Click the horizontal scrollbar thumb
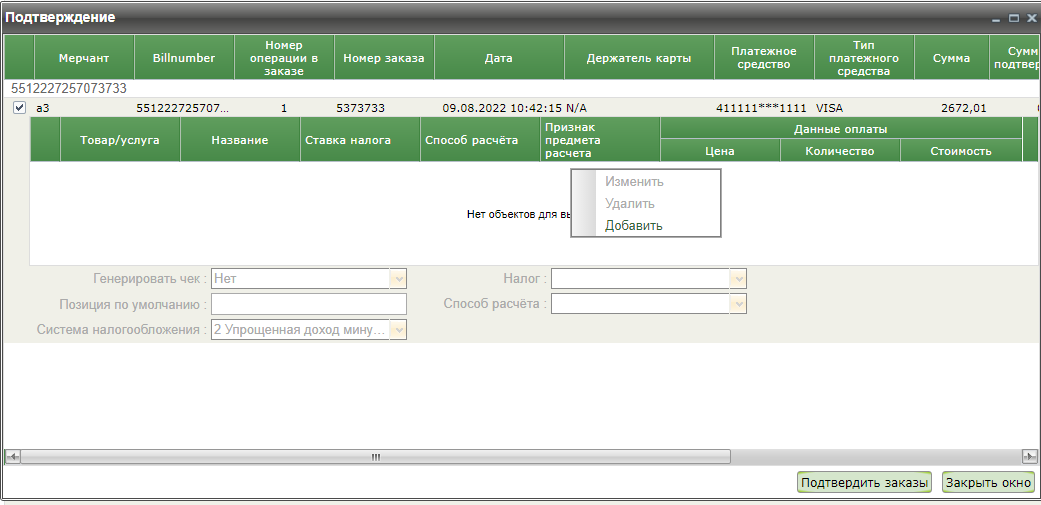The width and height of the screenshot is (1041, 505). (x=375, y=456)
